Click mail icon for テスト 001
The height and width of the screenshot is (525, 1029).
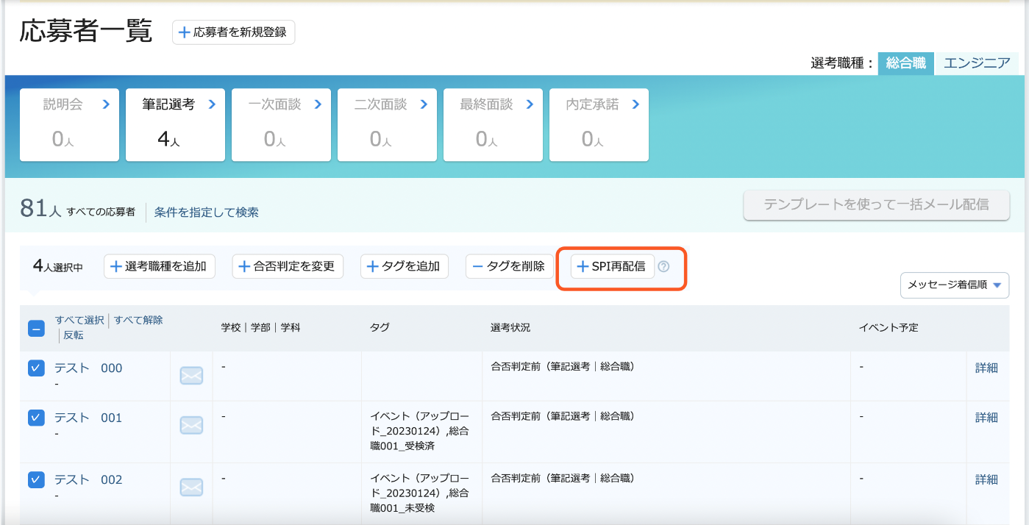coord(191,425)
